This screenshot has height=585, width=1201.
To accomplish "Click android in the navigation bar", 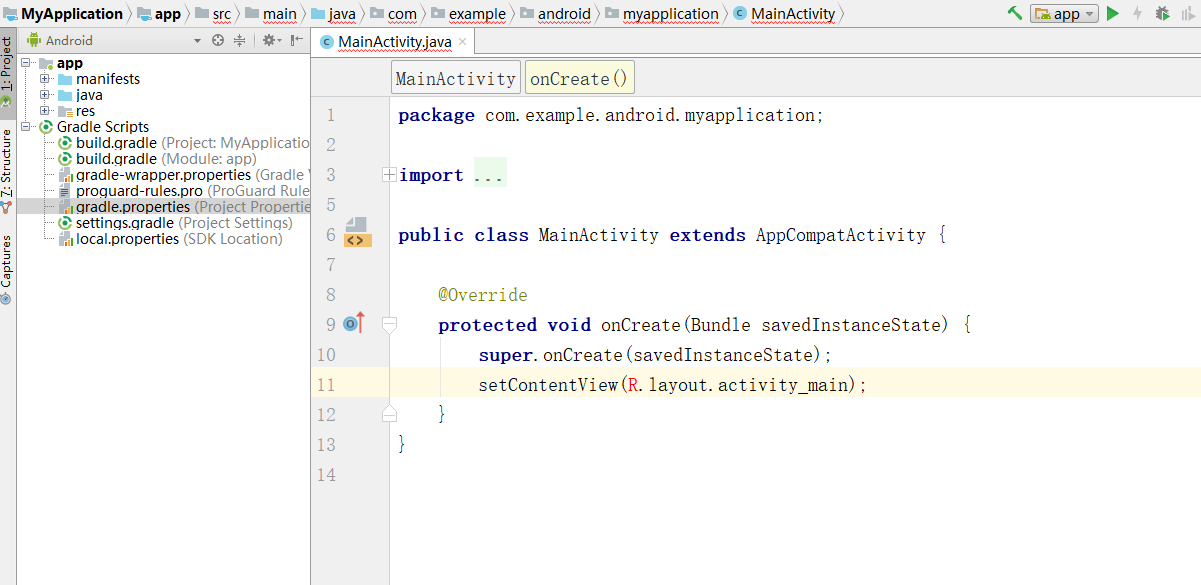I will coord(555,14).
